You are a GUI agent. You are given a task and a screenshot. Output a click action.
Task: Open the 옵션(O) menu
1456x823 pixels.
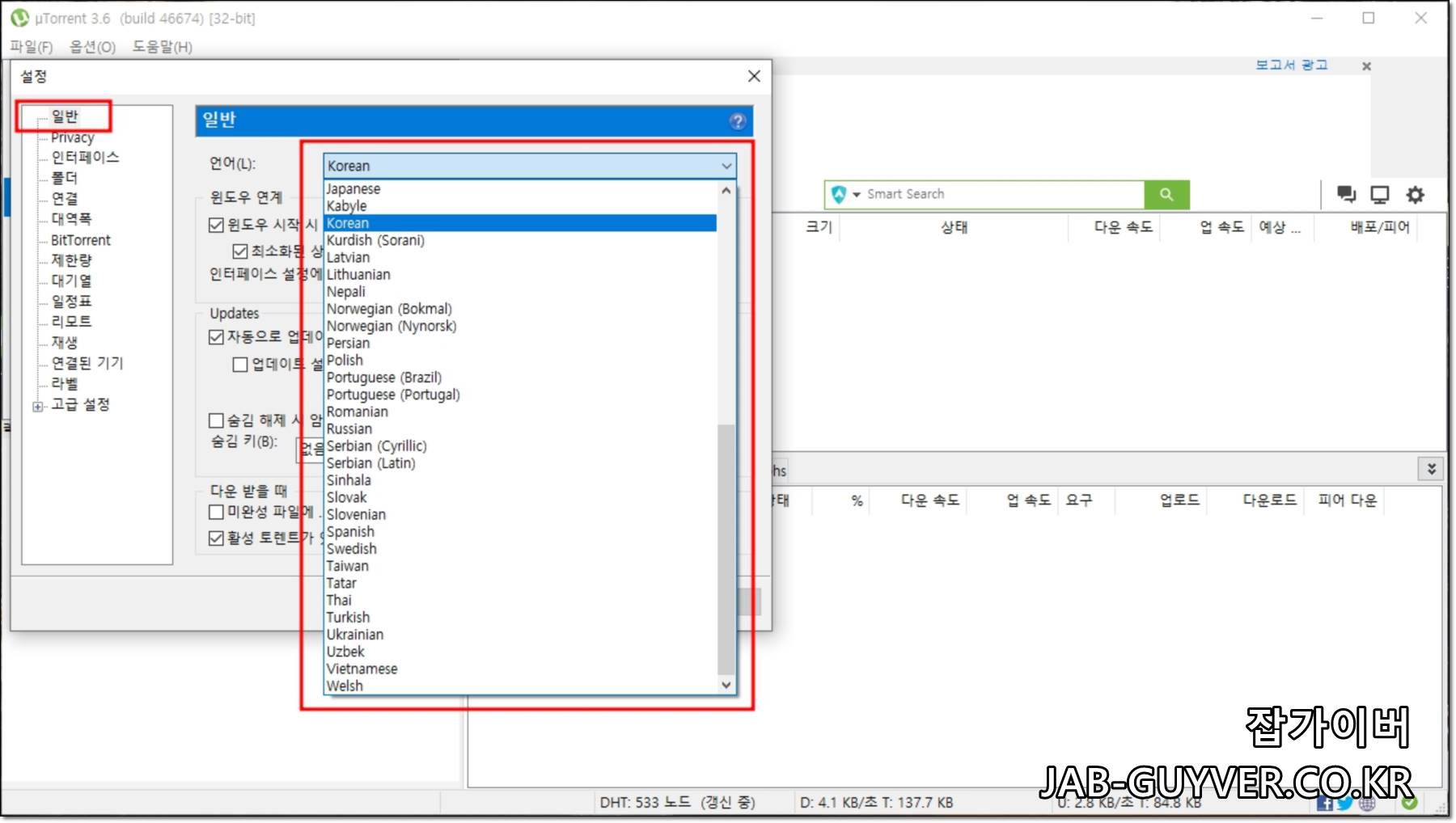pos(92,47)
